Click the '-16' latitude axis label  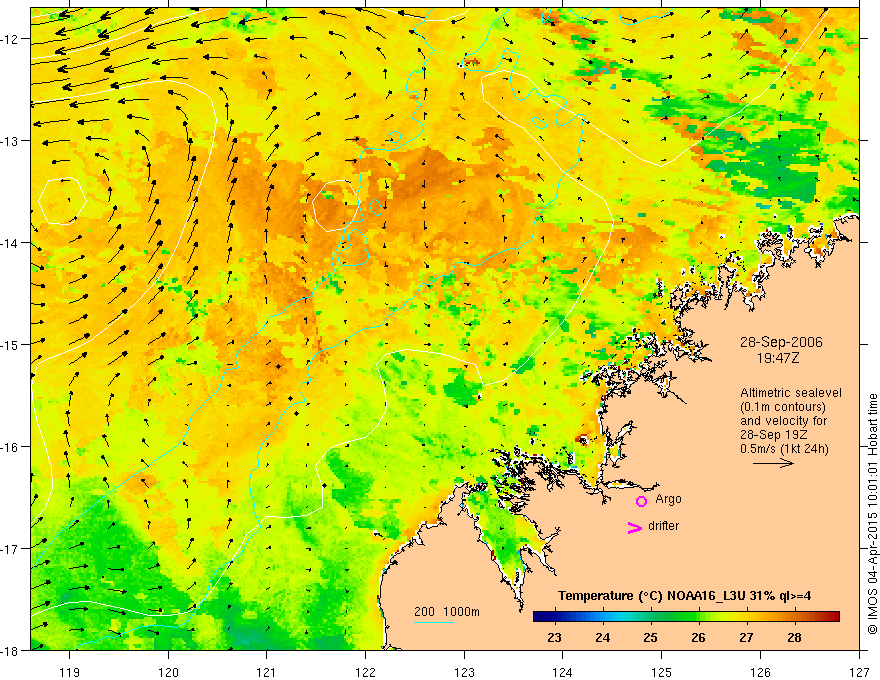click(x=10, y=447)
